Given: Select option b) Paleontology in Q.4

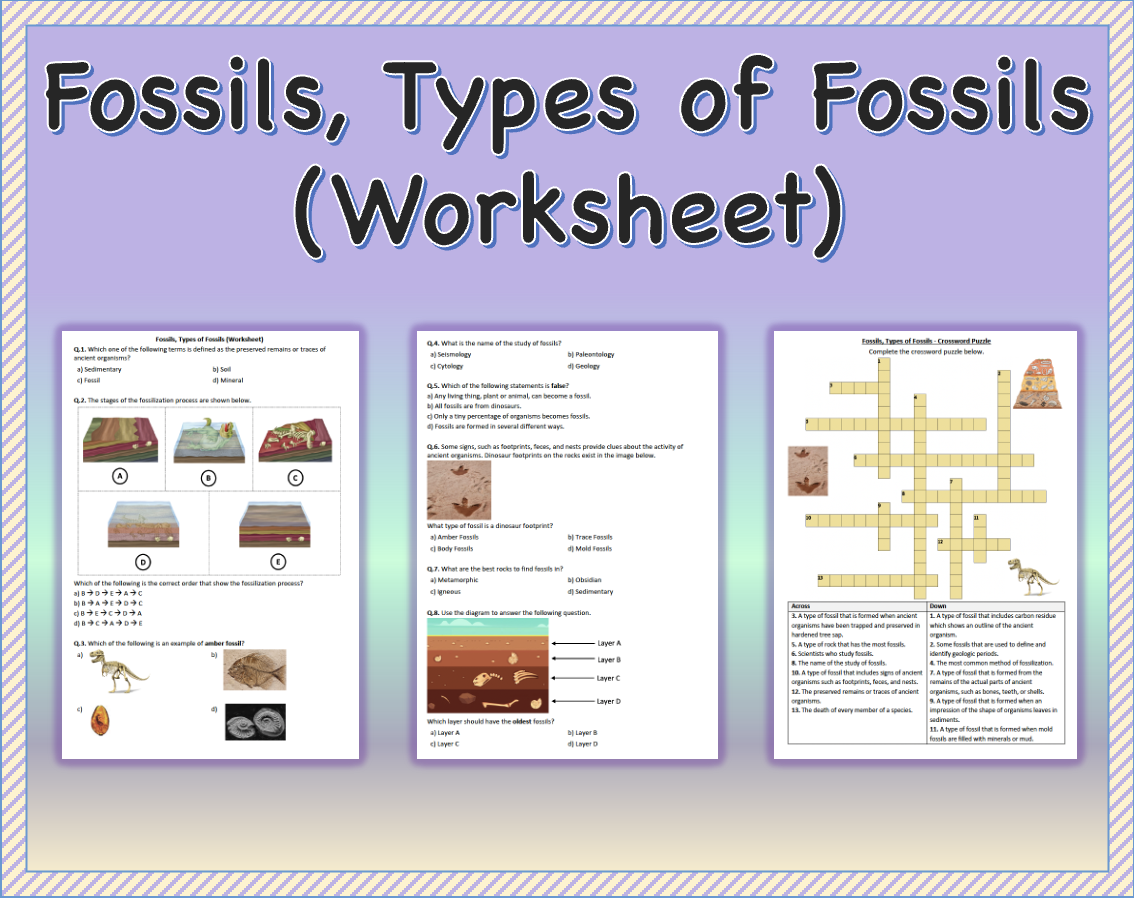Looking at the screenshot, I should click(592, 354).
